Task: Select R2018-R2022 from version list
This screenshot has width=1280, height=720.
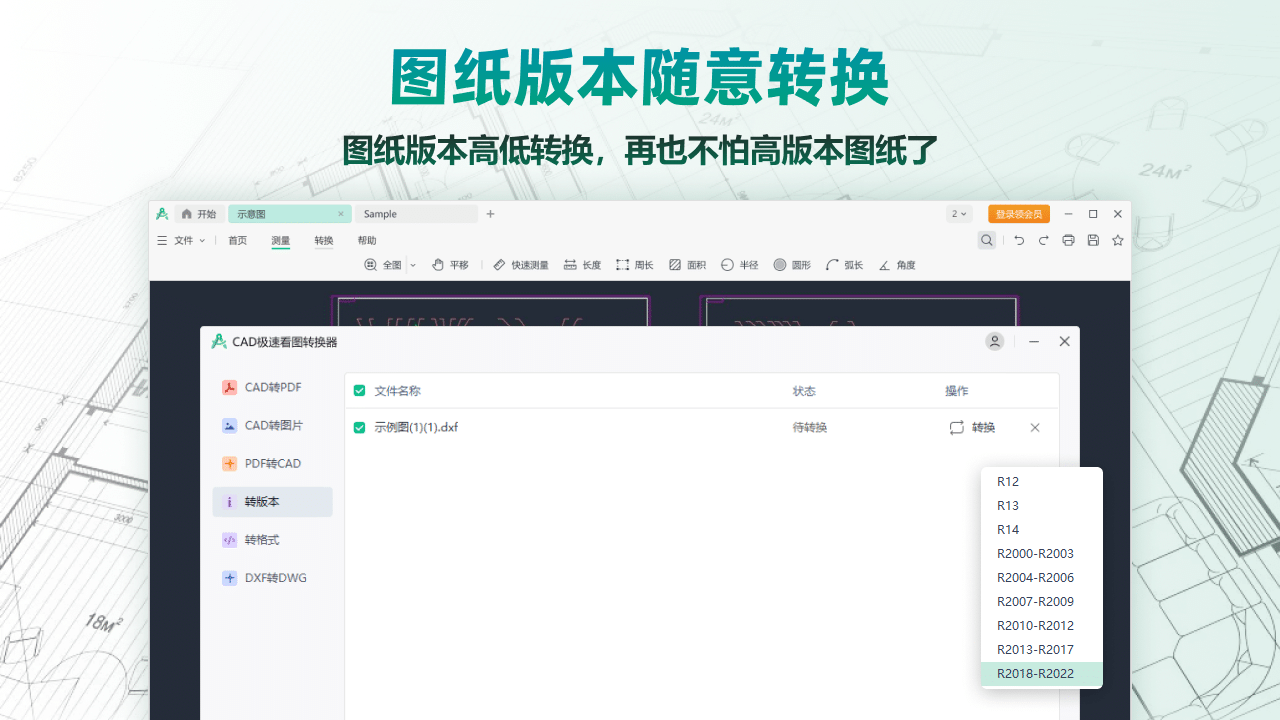Action: pos(1035,674)
